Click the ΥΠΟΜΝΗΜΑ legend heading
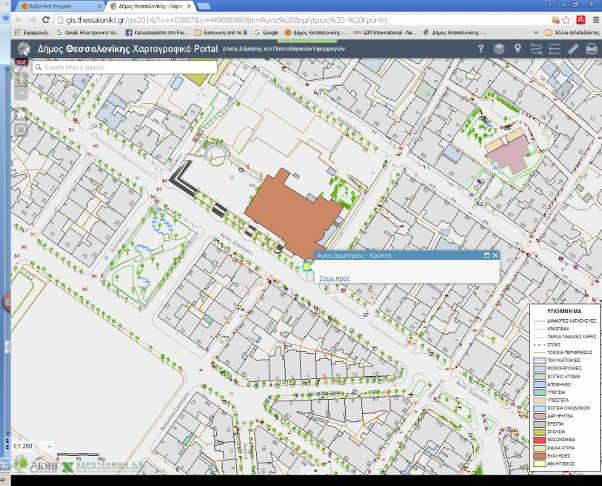This screenshot has height=486, width=602. pyautogui.click(x=564, y=311)
